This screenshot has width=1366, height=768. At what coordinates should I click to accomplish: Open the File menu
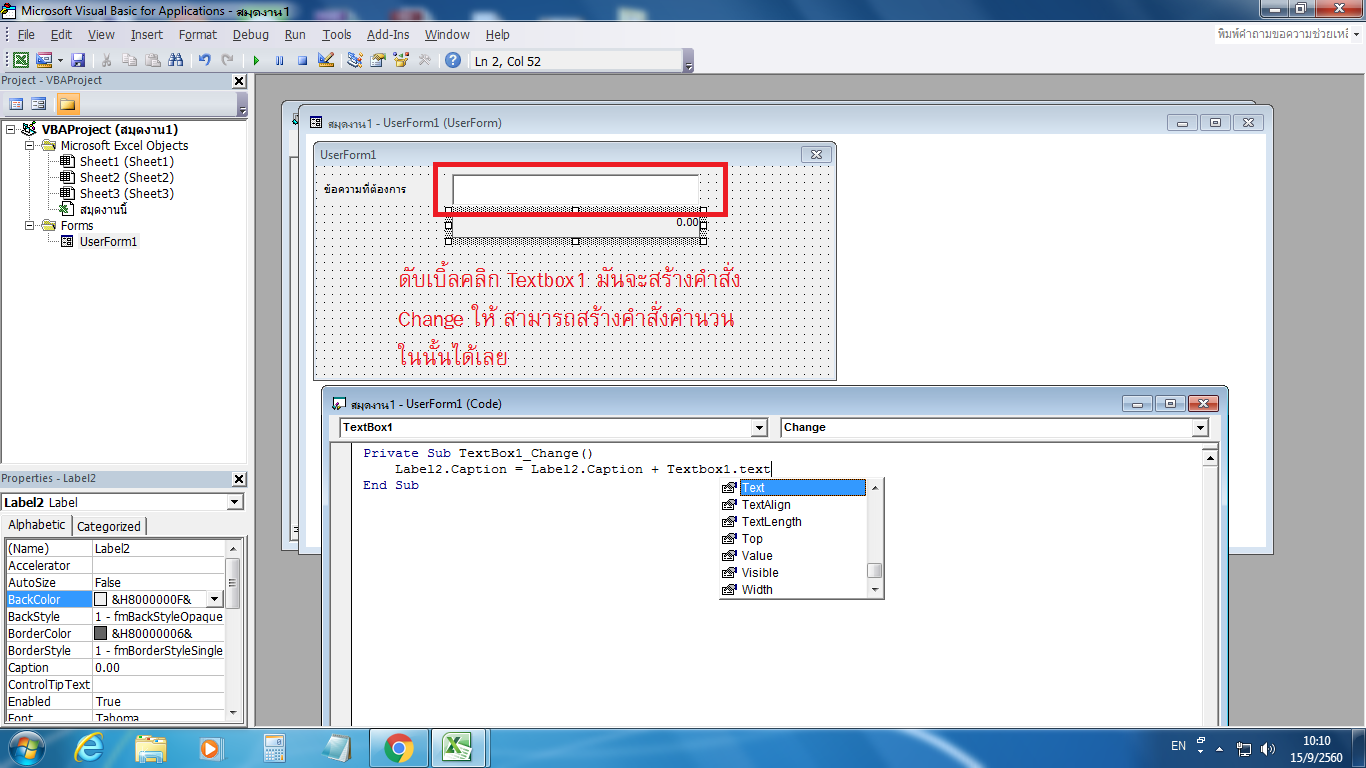tap(26, 34)
